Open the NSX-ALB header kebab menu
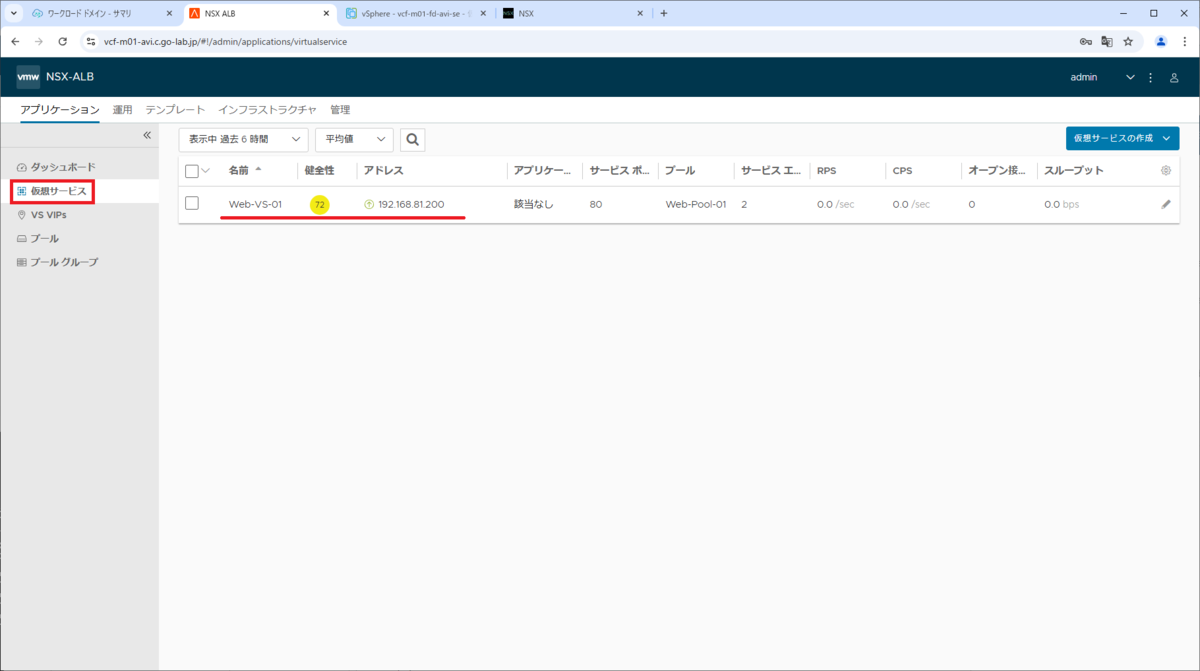This screenshot has width=1200, height=671. click(1151, 77)
